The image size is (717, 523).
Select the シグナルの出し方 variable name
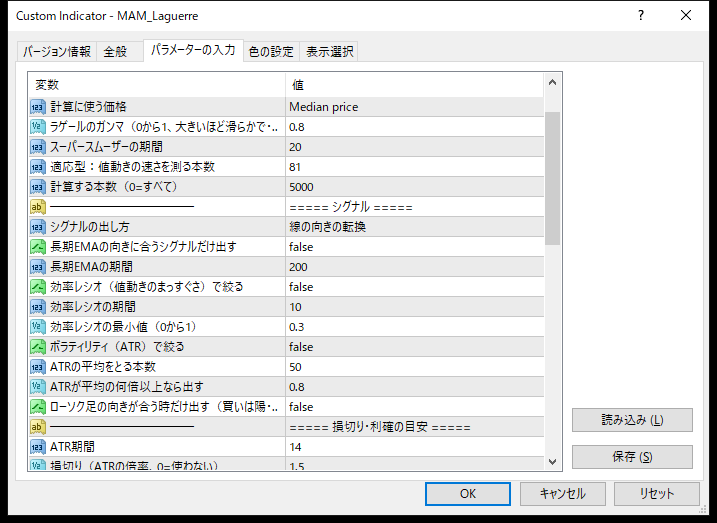point(90,227)
